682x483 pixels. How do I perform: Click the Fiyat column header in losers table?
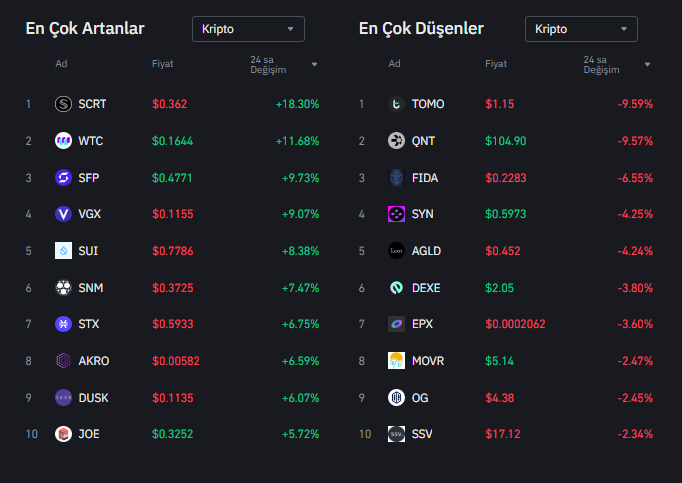(496, 64)
